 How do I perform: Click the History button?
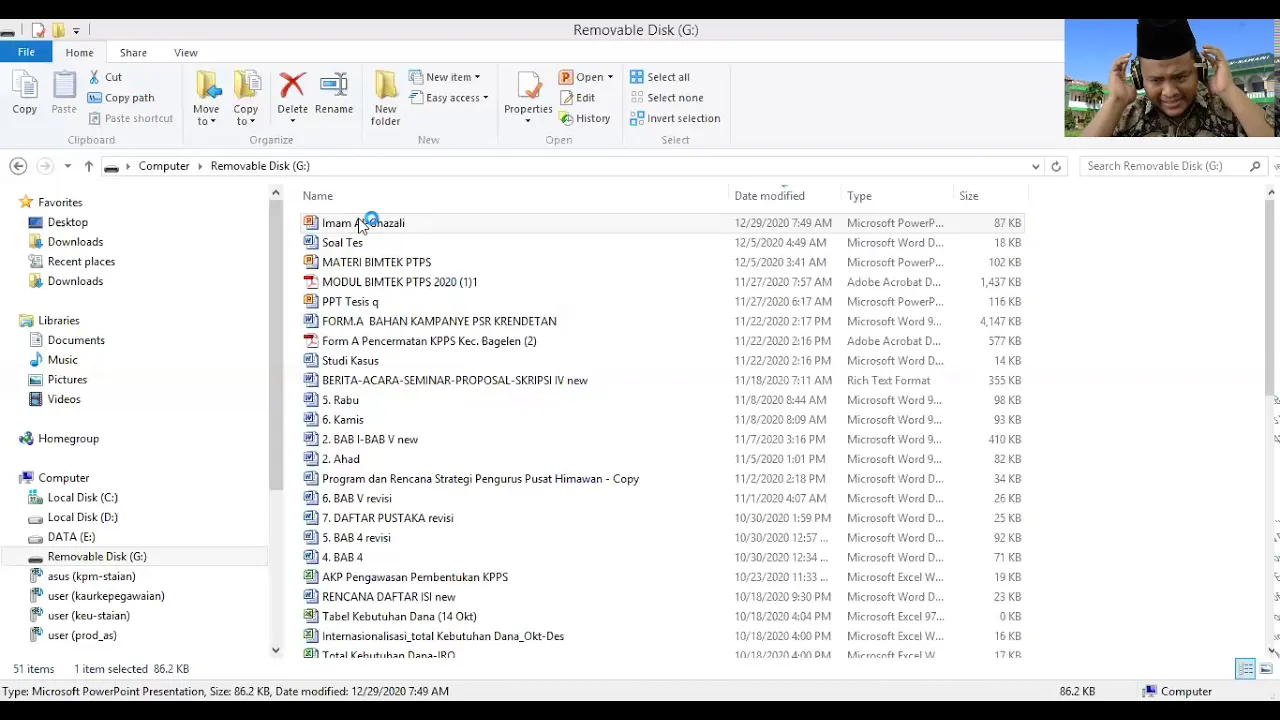[x=584, y=118]
